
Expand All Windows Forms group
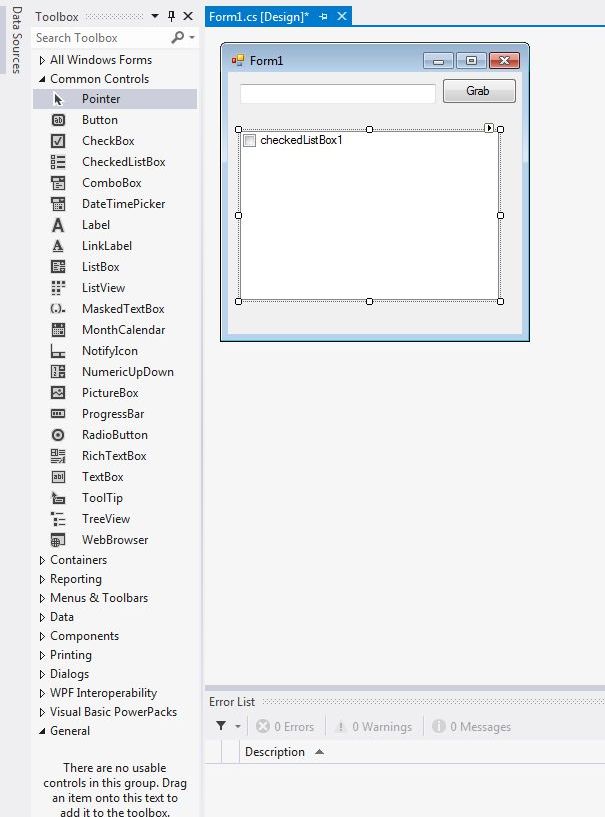42,60
